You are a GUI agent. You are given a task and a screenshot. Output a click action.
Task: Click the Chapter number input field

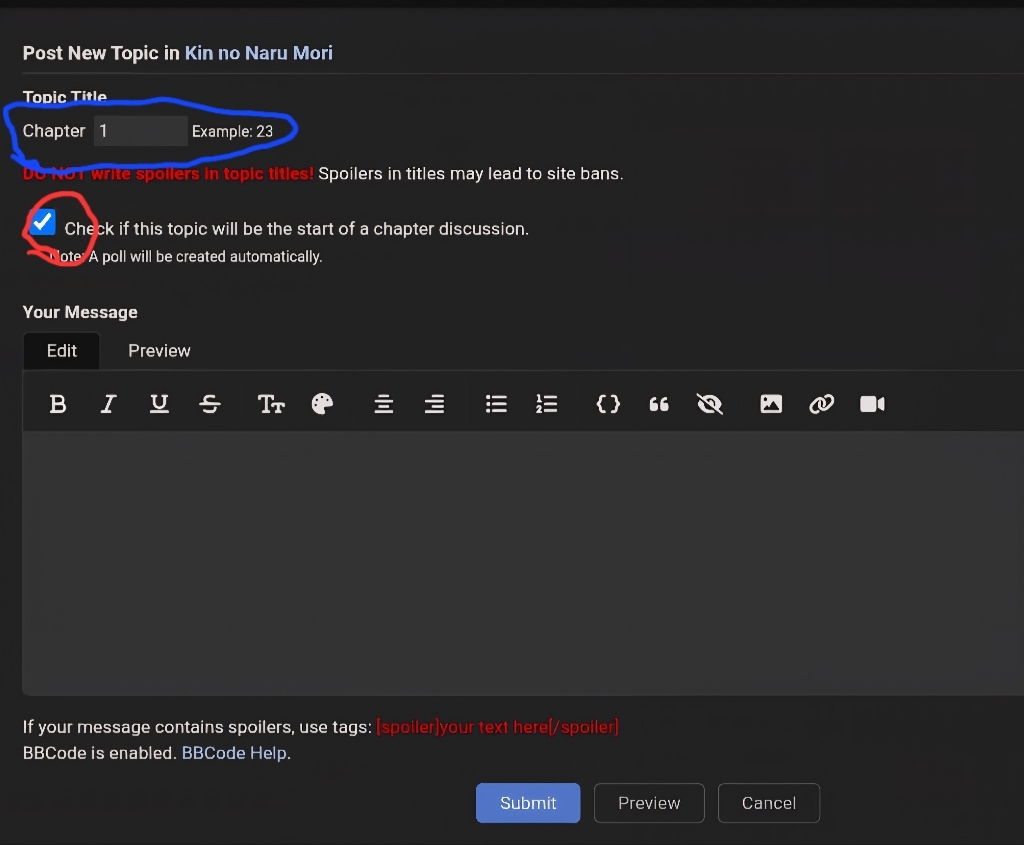(x=140, y=131)
